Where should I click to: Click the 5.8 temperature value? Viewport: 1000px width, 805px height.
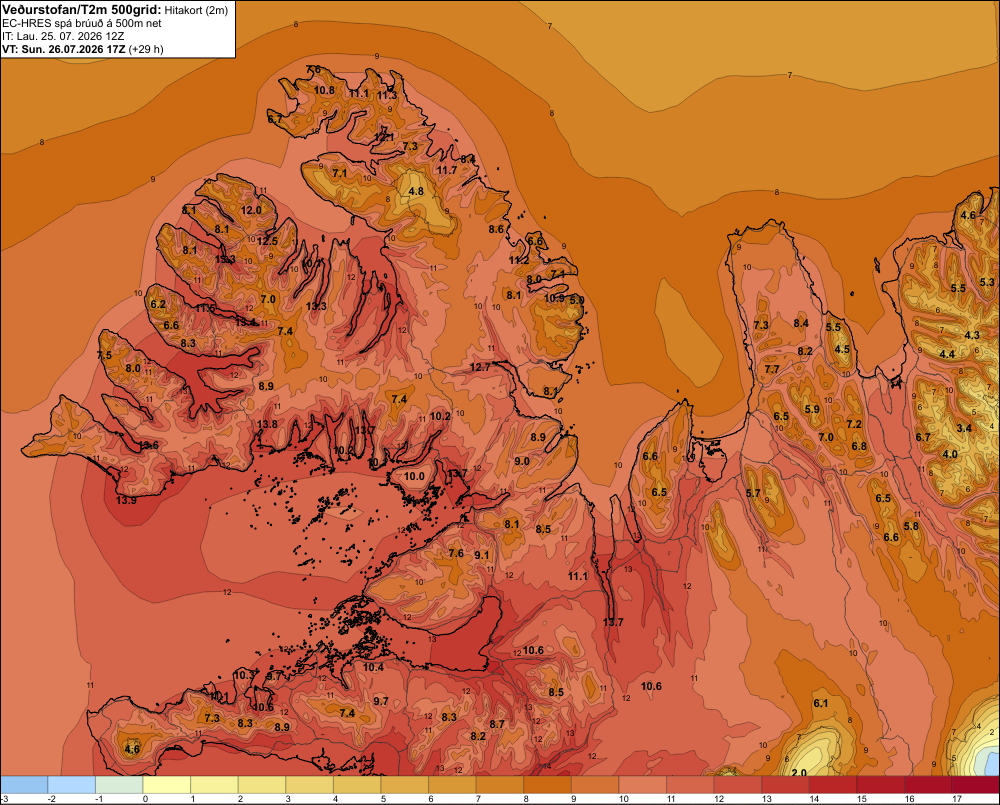coord(911,526)
